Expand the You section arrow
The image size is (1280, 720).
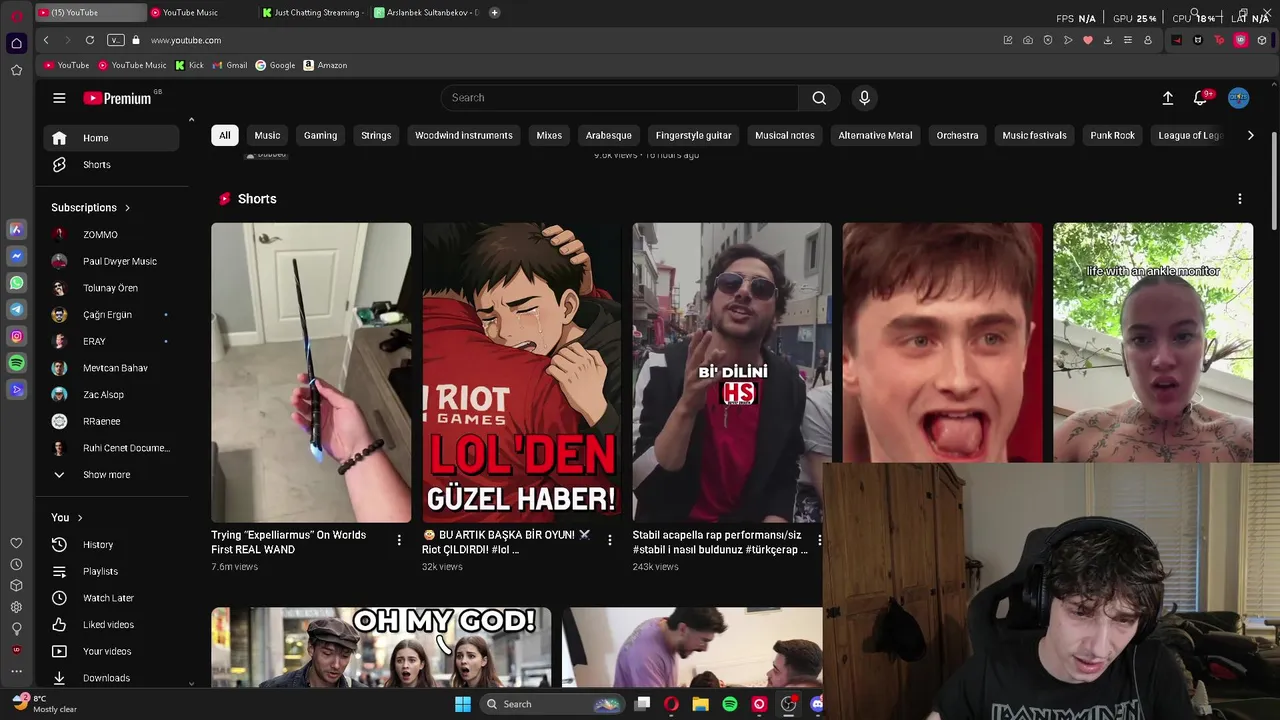tap(80, 518)
